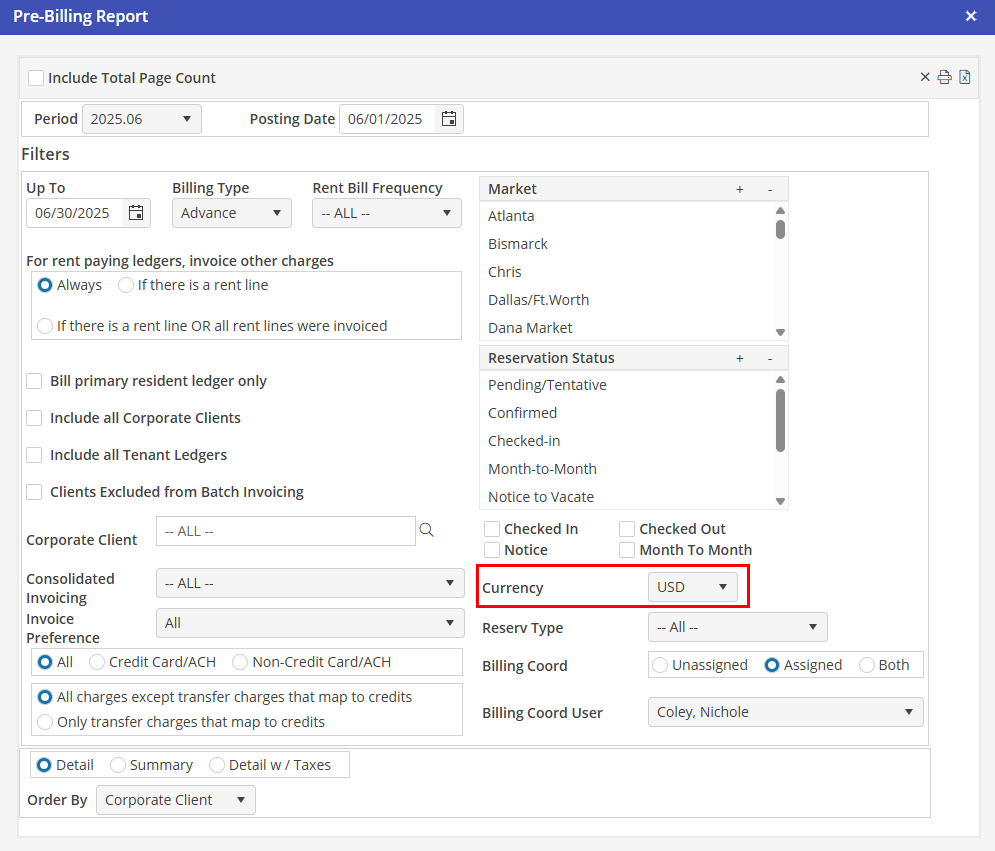Clear reservation status selection with minus
995x851 pixels.
769,358
